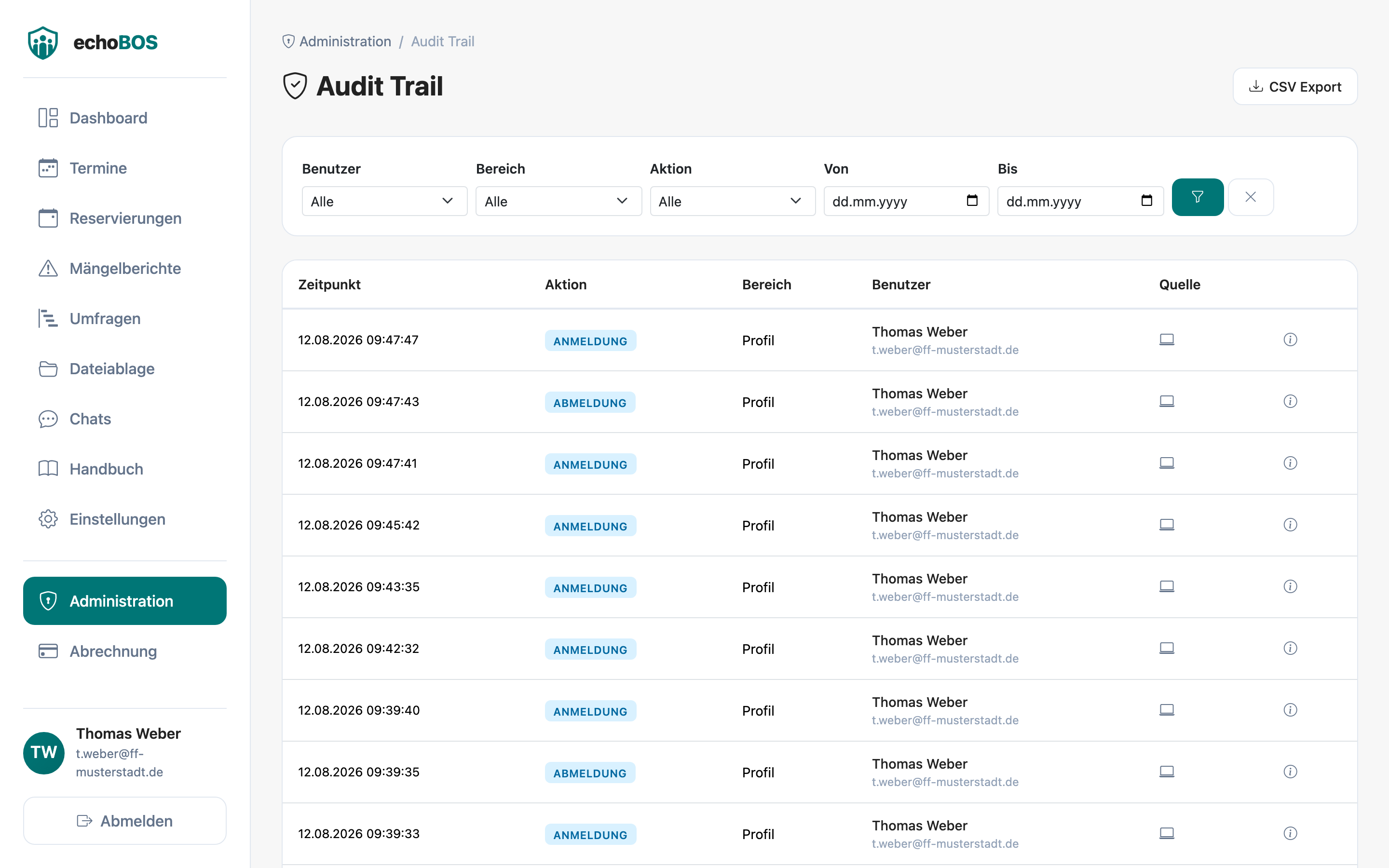Expand the Bereich filter dropdown

click(x=558, y=201)
